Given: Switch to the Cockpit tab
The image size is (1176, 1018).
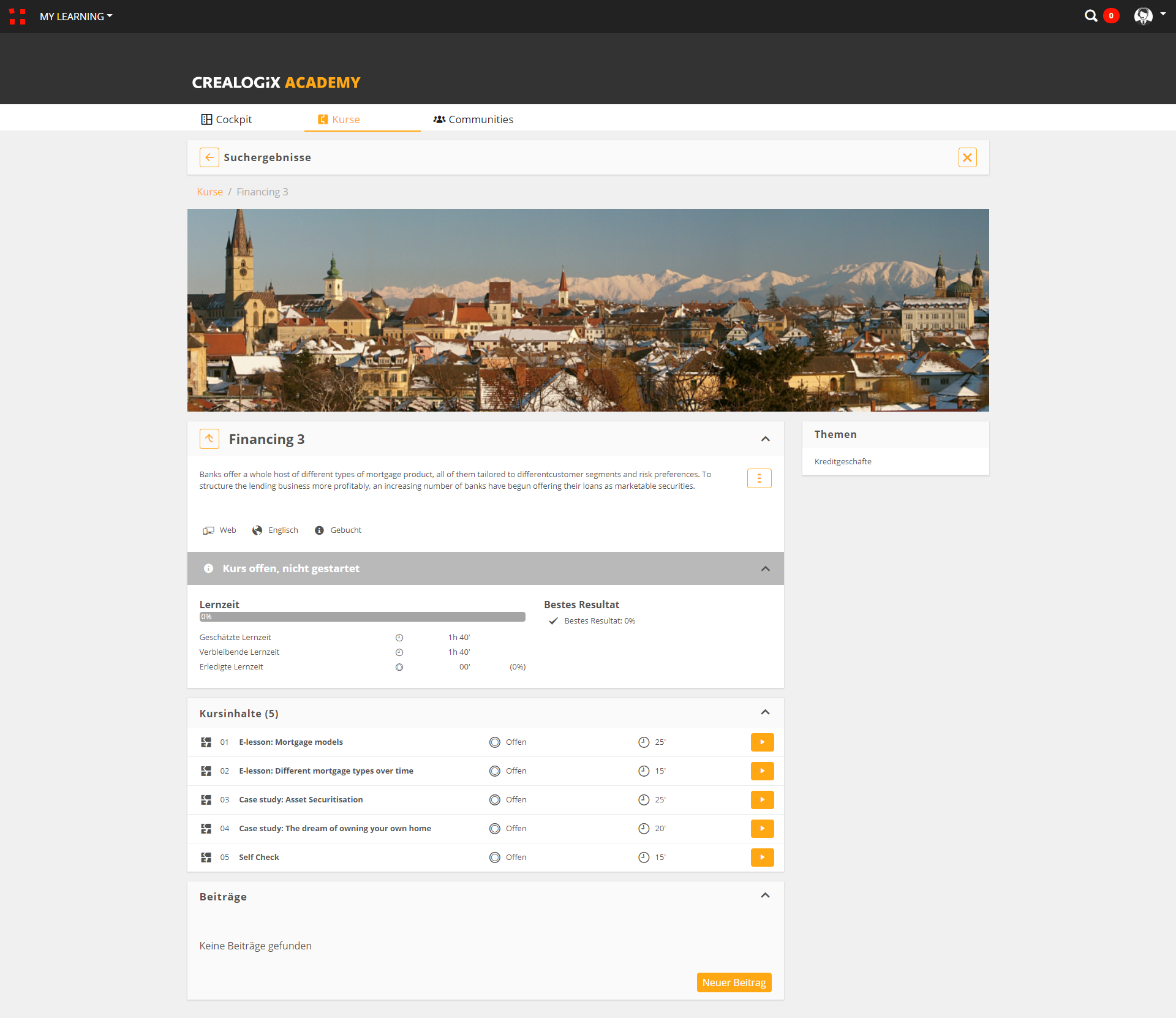Looking at the screenshot, I should click(x=227, y=119).
